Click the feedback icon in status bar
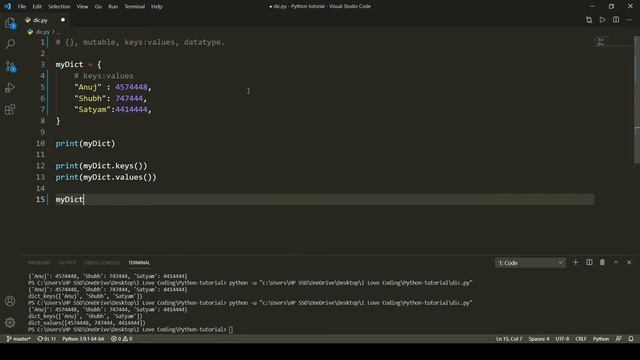Image resolution: width=640 pixels, height=360 pixels. coord(619,339)
